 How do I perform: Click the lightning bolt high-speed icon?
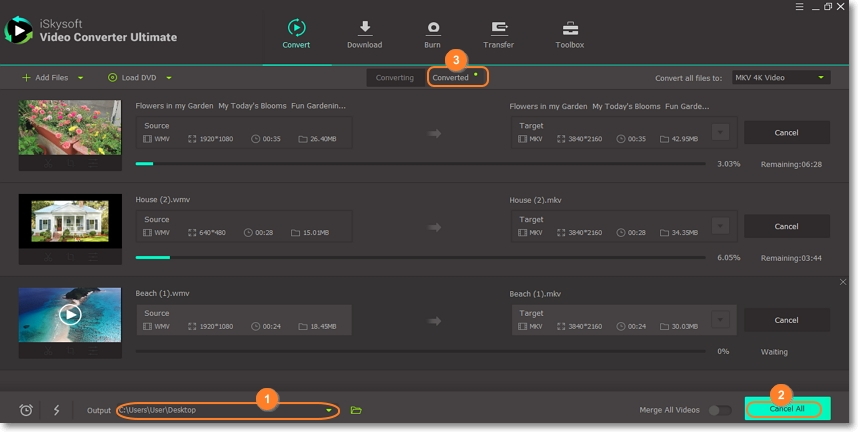coord(56,410)
